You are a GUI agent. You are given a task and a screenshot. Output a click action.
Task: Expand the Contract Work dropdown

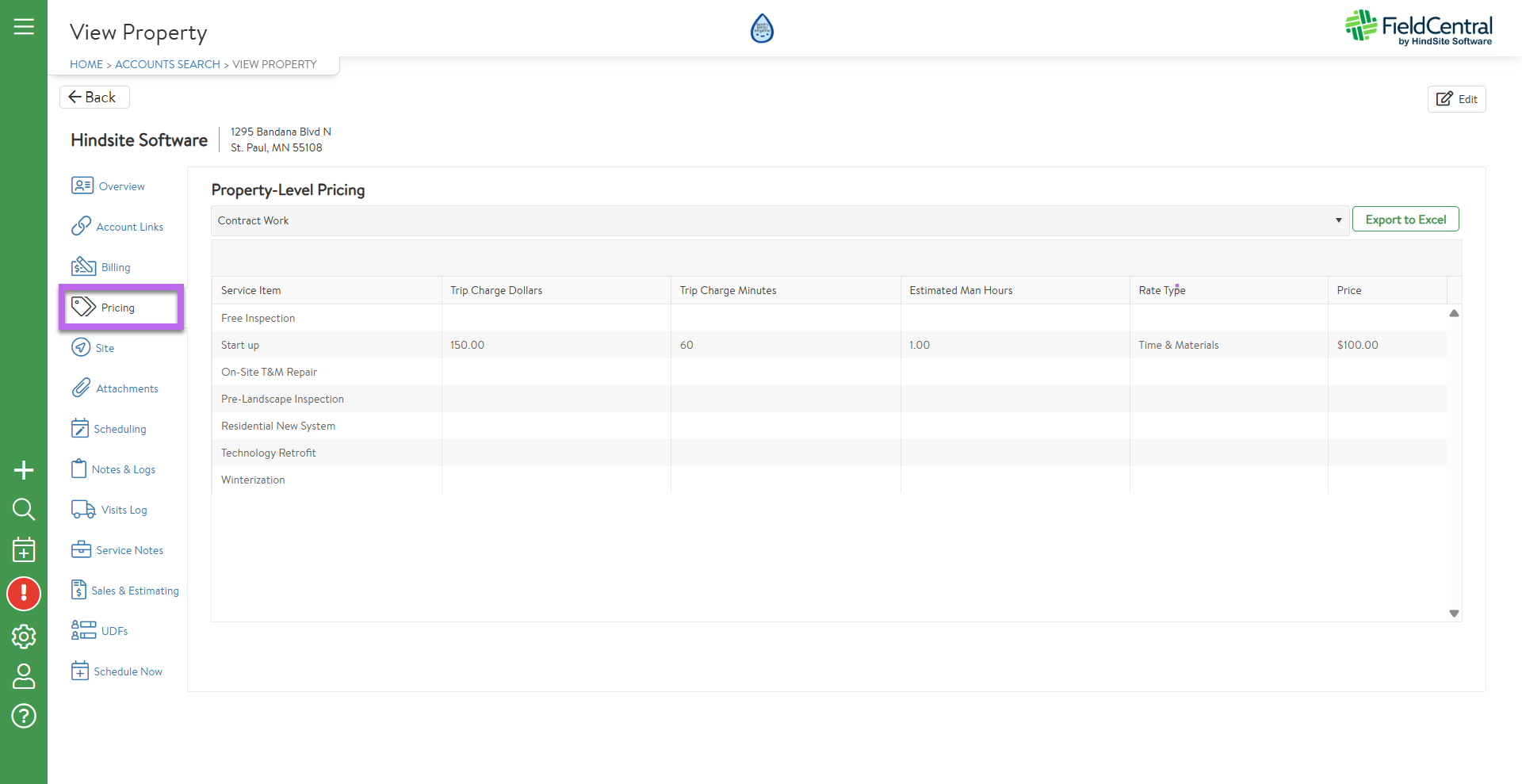(780, 220)
